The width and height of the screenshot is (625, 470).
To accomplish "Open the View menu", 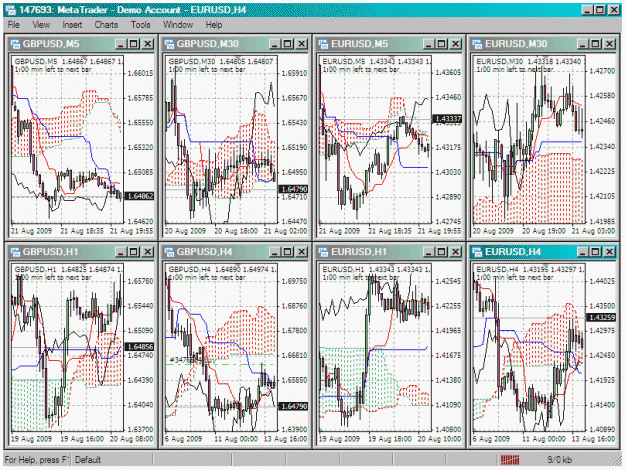I will tap(41, 25).
